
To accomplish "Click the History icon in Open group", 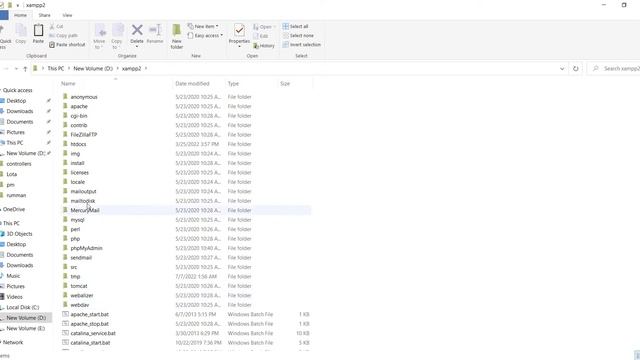I will point(256,46).
